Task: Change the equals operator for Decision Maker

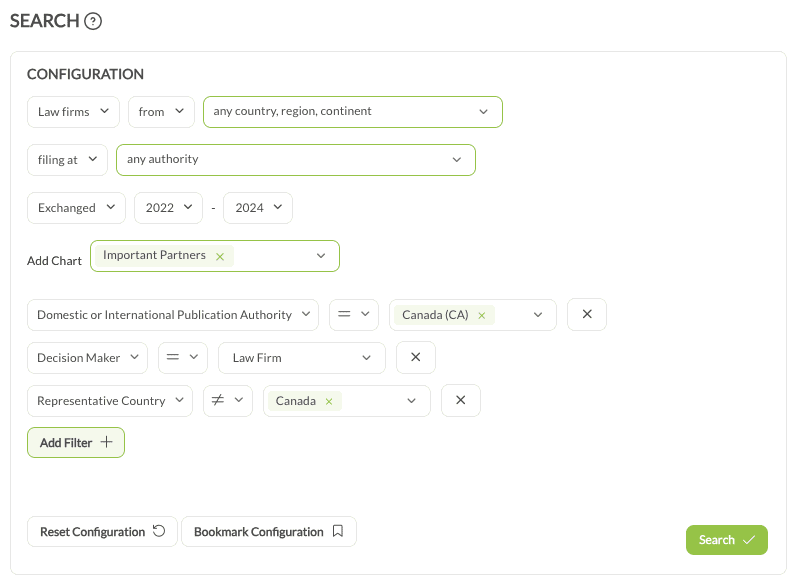Action: pos(182,358)
